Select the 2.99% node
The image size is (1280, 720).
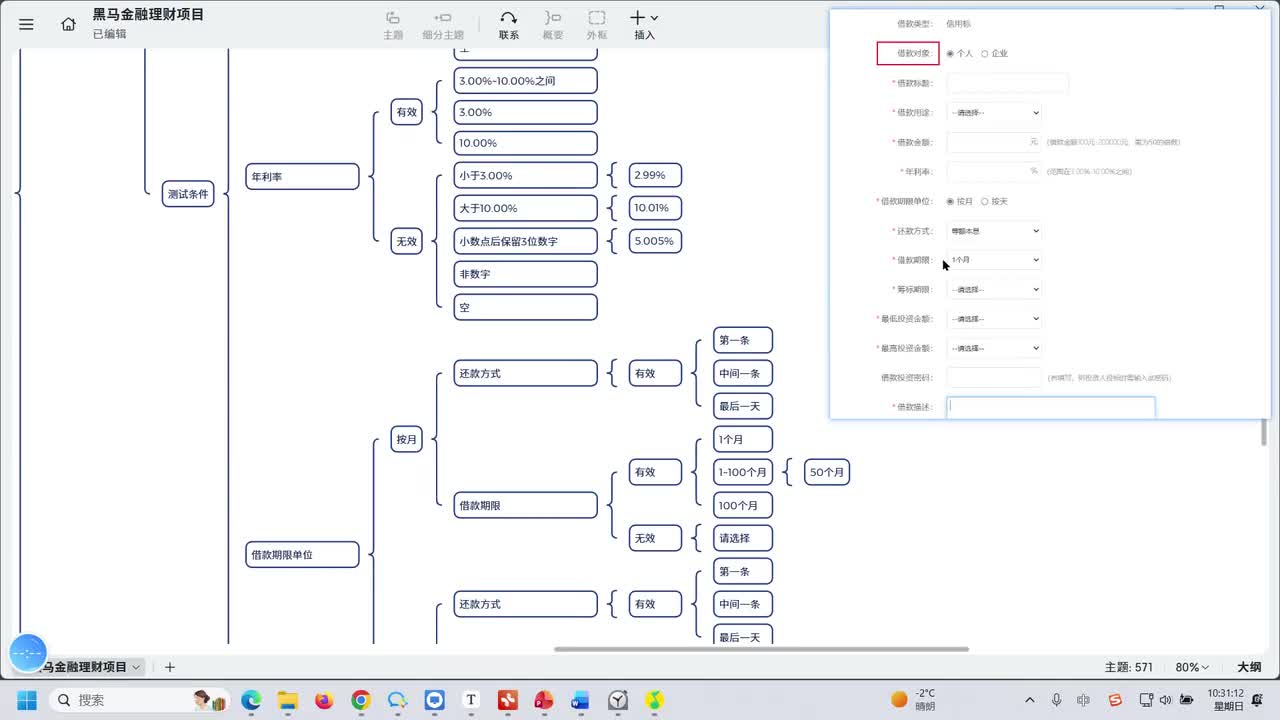tap(654, 175)
